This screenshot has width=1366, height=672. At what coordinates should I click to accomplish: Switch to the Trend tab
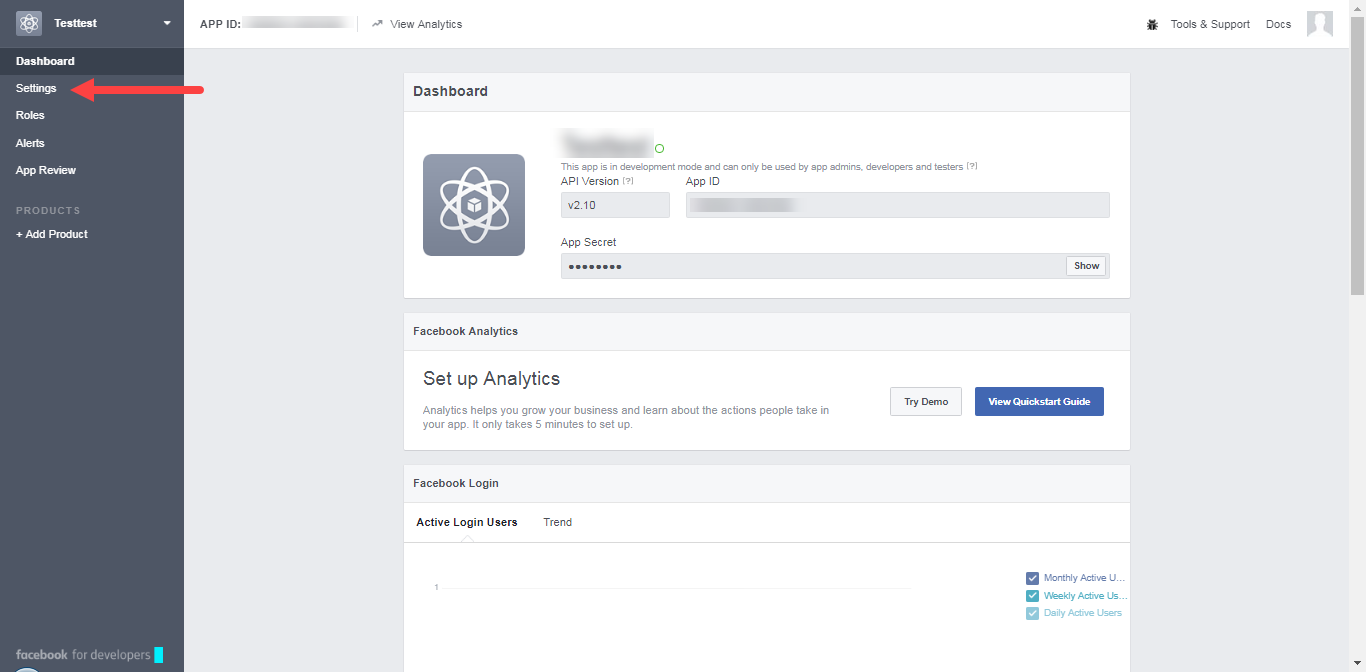[558, 522]
